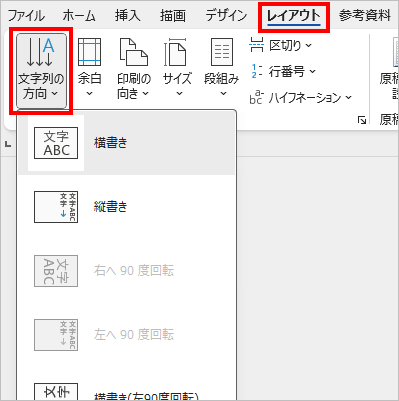Open the デザイン tab

[x=226, y=16]
